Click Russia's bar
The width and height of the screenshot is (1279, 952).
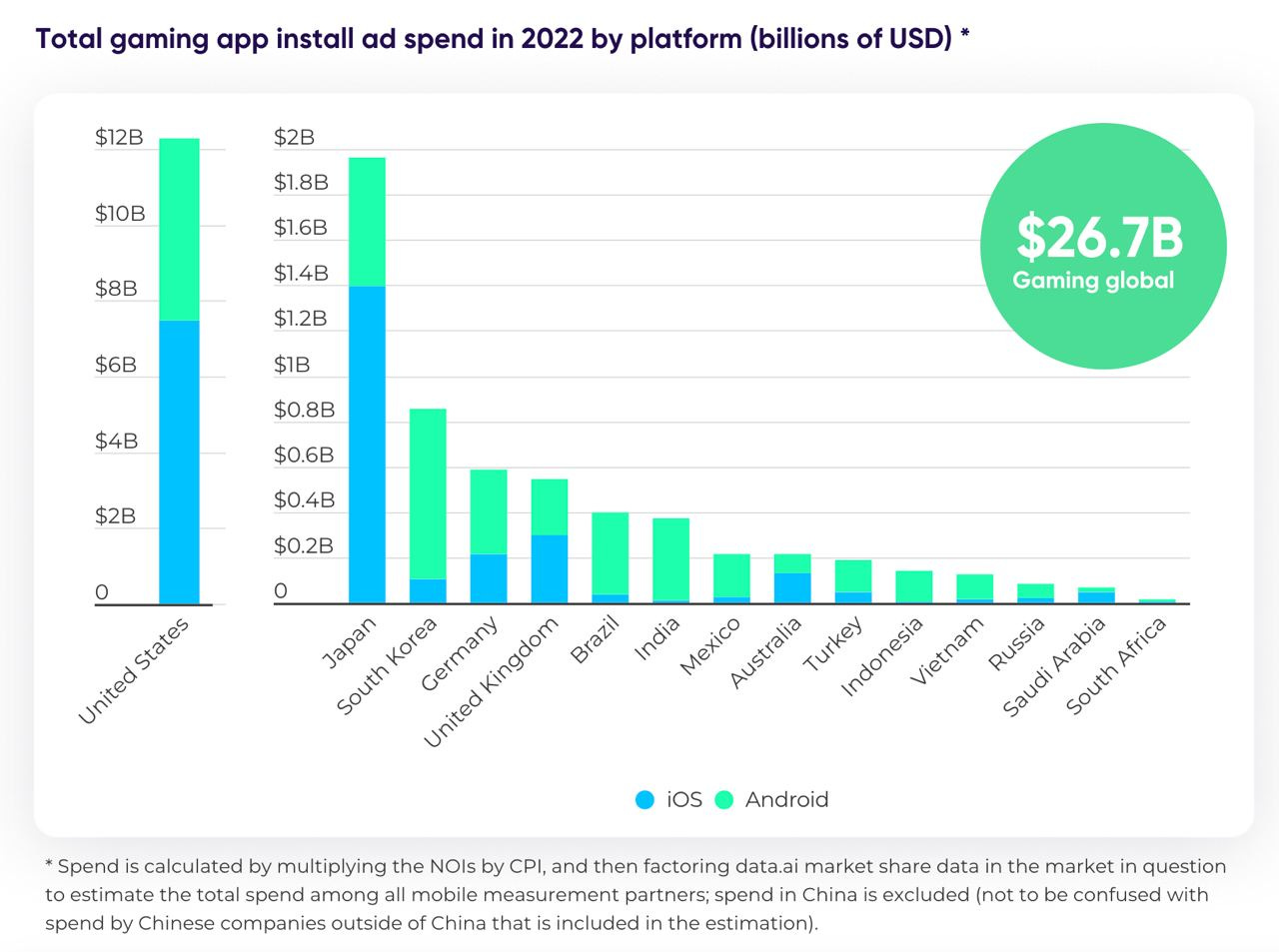[x=1036, y=593]
